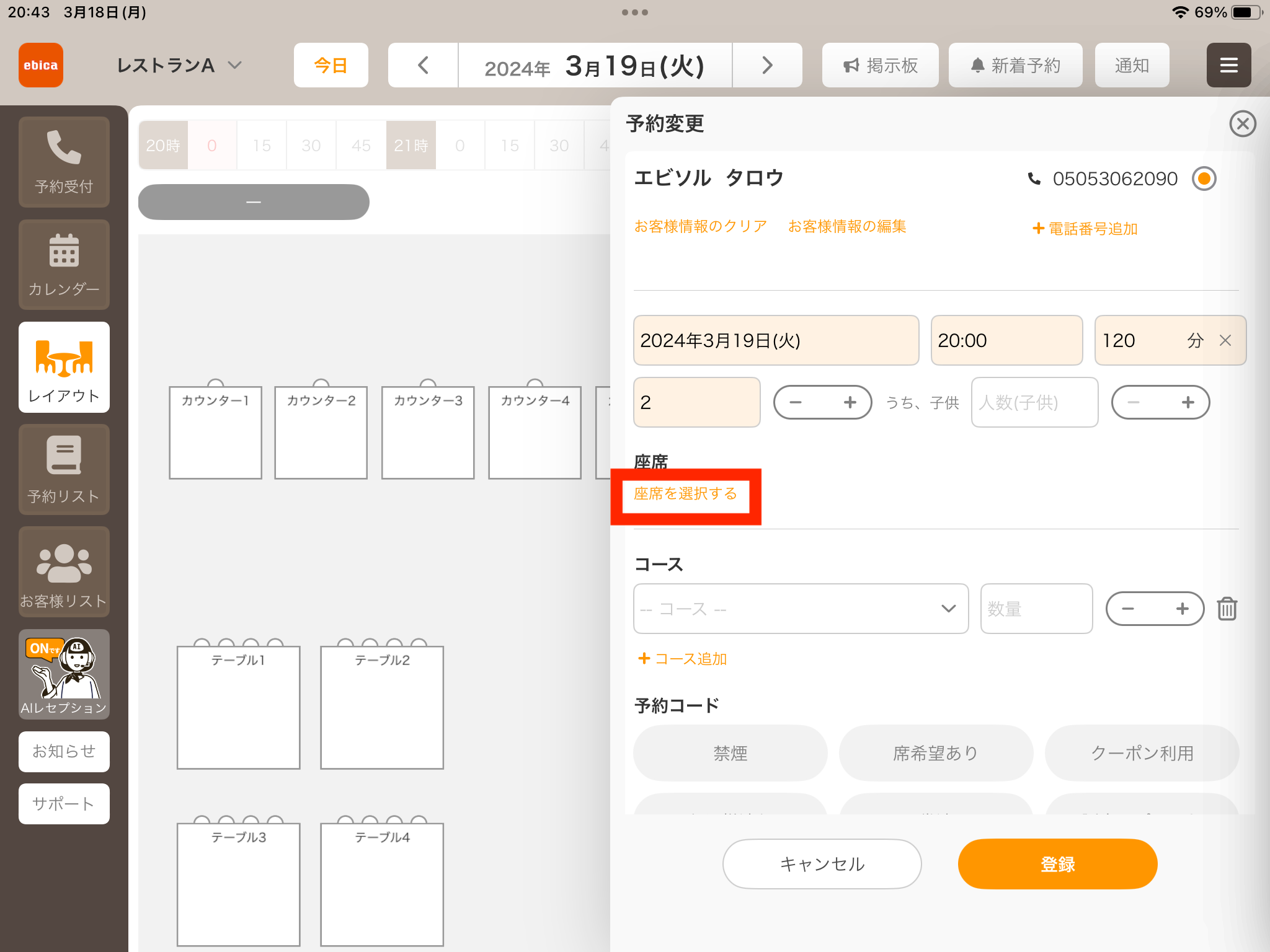Expand the レストランA store dropdown

(179, 65)
